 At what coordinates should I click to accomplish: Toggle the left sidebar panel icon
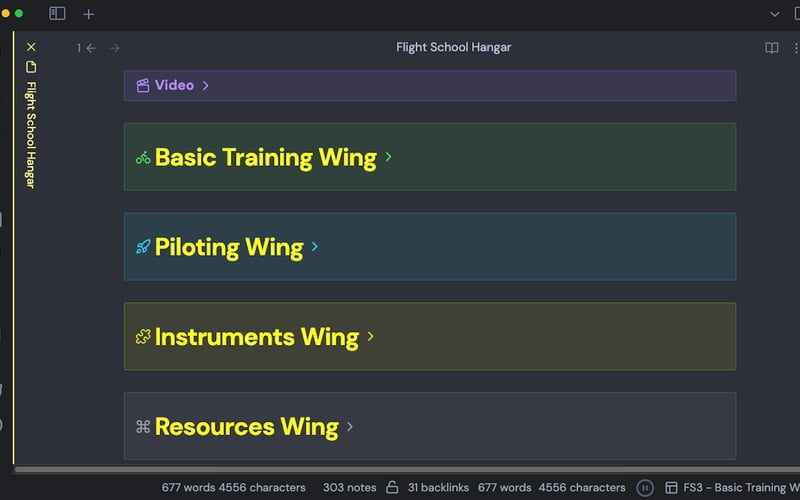coord(57,14)
